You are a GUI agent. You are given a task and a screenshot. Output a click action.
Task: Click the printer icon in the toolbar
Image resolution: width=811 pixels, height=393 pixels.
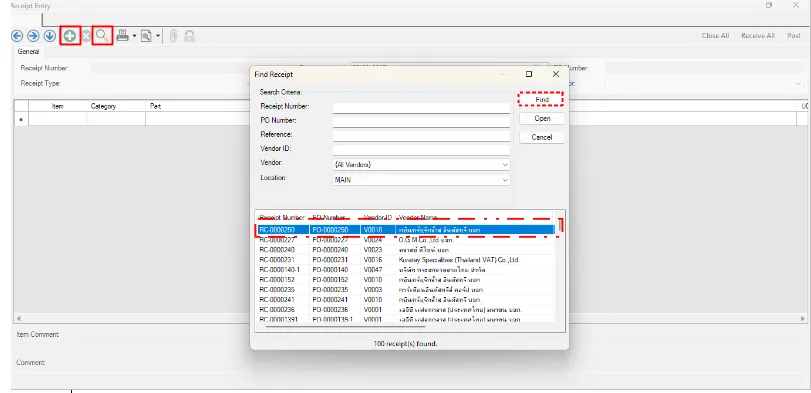tap(123, 36)
